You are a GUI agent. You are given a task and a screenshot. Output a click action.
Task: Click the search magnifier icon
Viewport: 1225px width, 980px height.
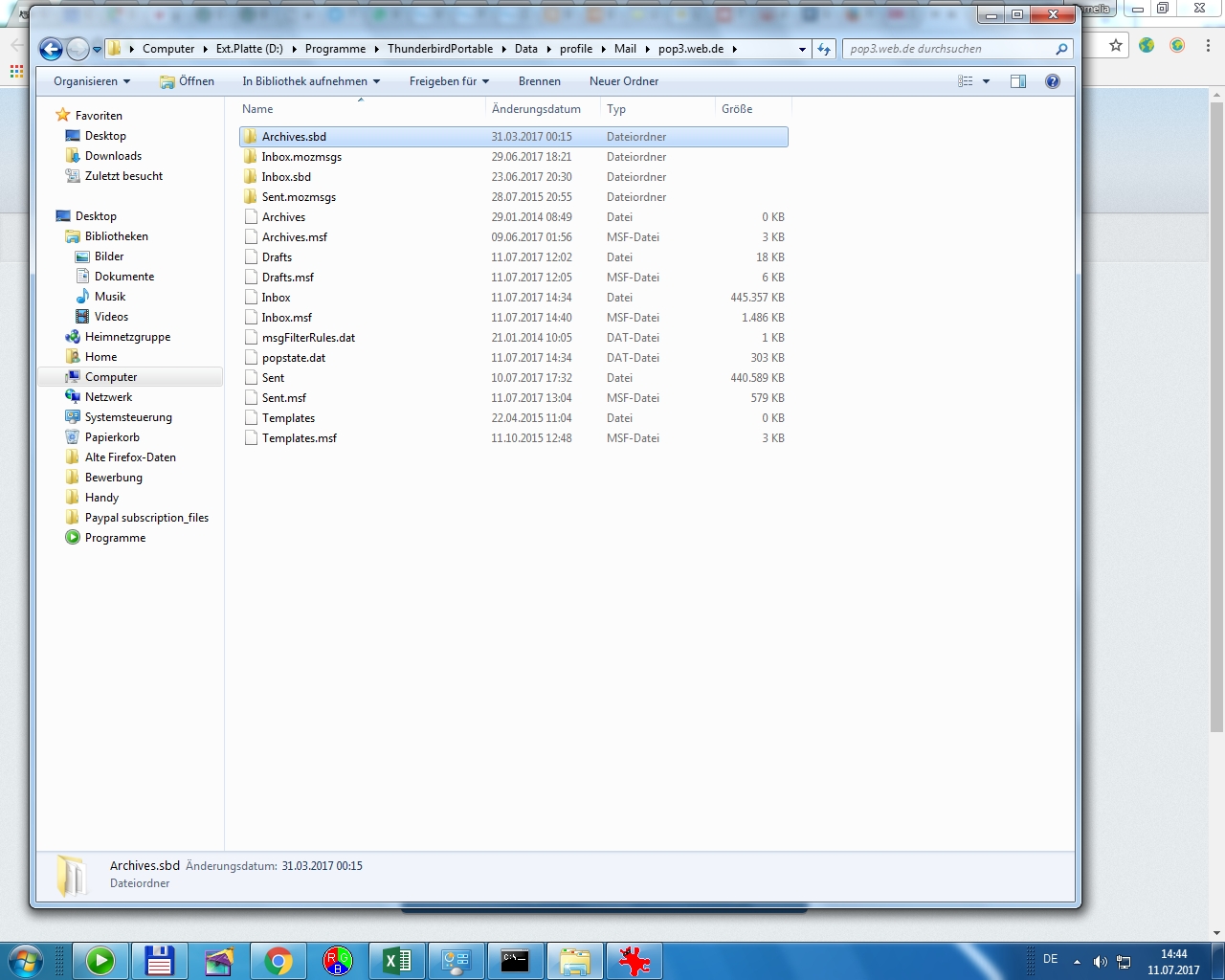tap(1061, 49)
